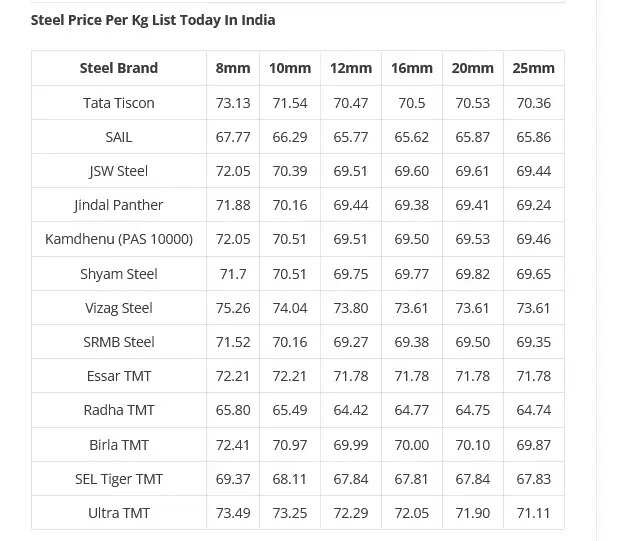630x541 pixels.
Task: Click the Steel Brand column header
Action: pyautogui.click(x=119, y=68)
